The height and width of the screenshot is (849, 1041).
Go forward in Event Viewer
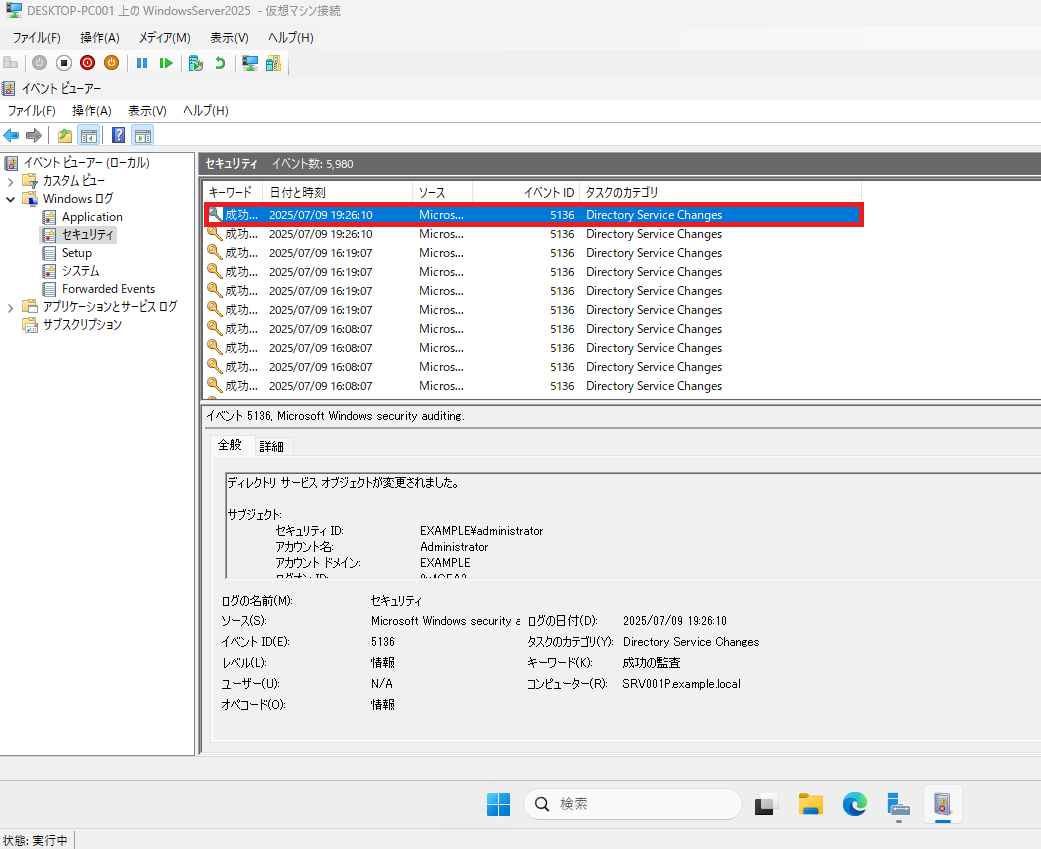tap(34, 135)
